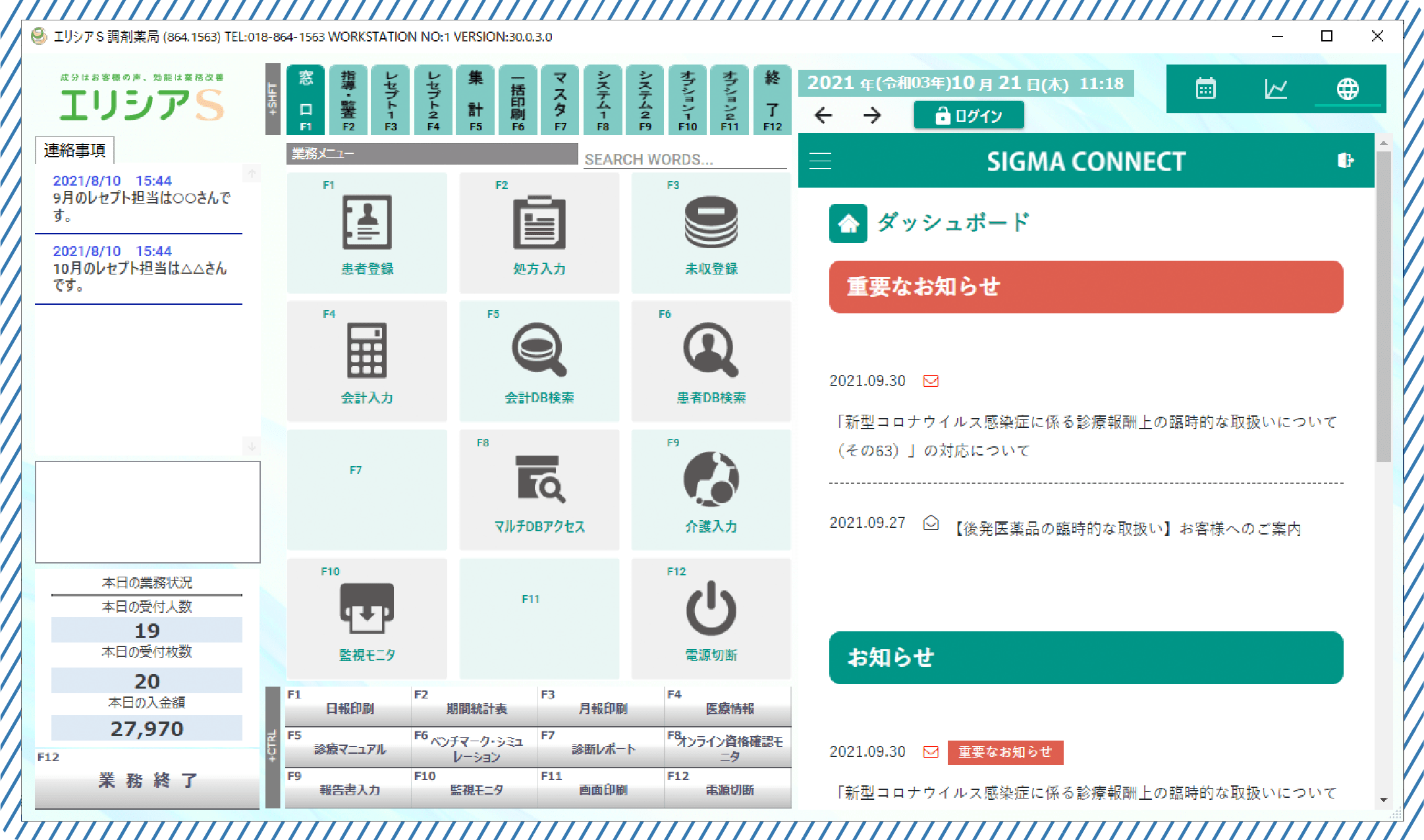
Task: Click the calendar icon in top right
Action: point(1205,88)
